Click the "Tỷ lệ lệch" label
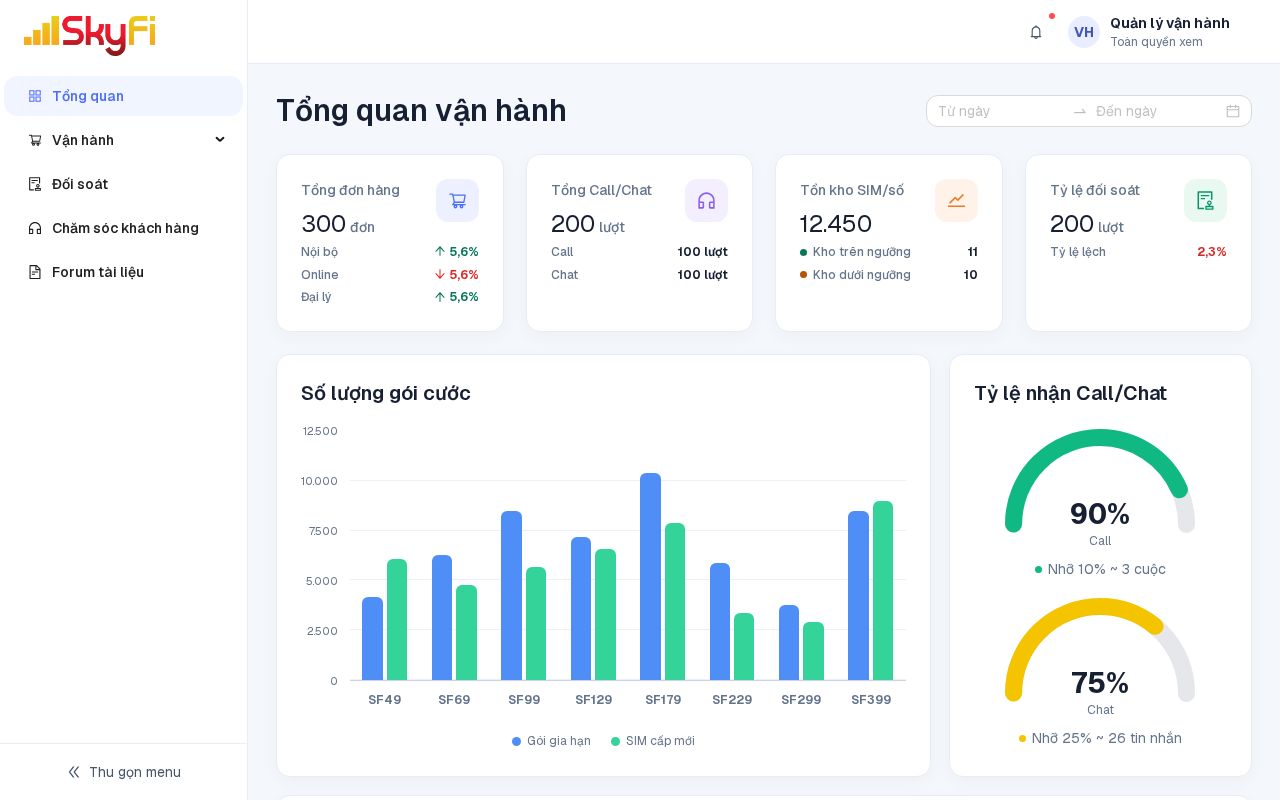Viewport: 1280px width, 800px height. (1078, 252)
